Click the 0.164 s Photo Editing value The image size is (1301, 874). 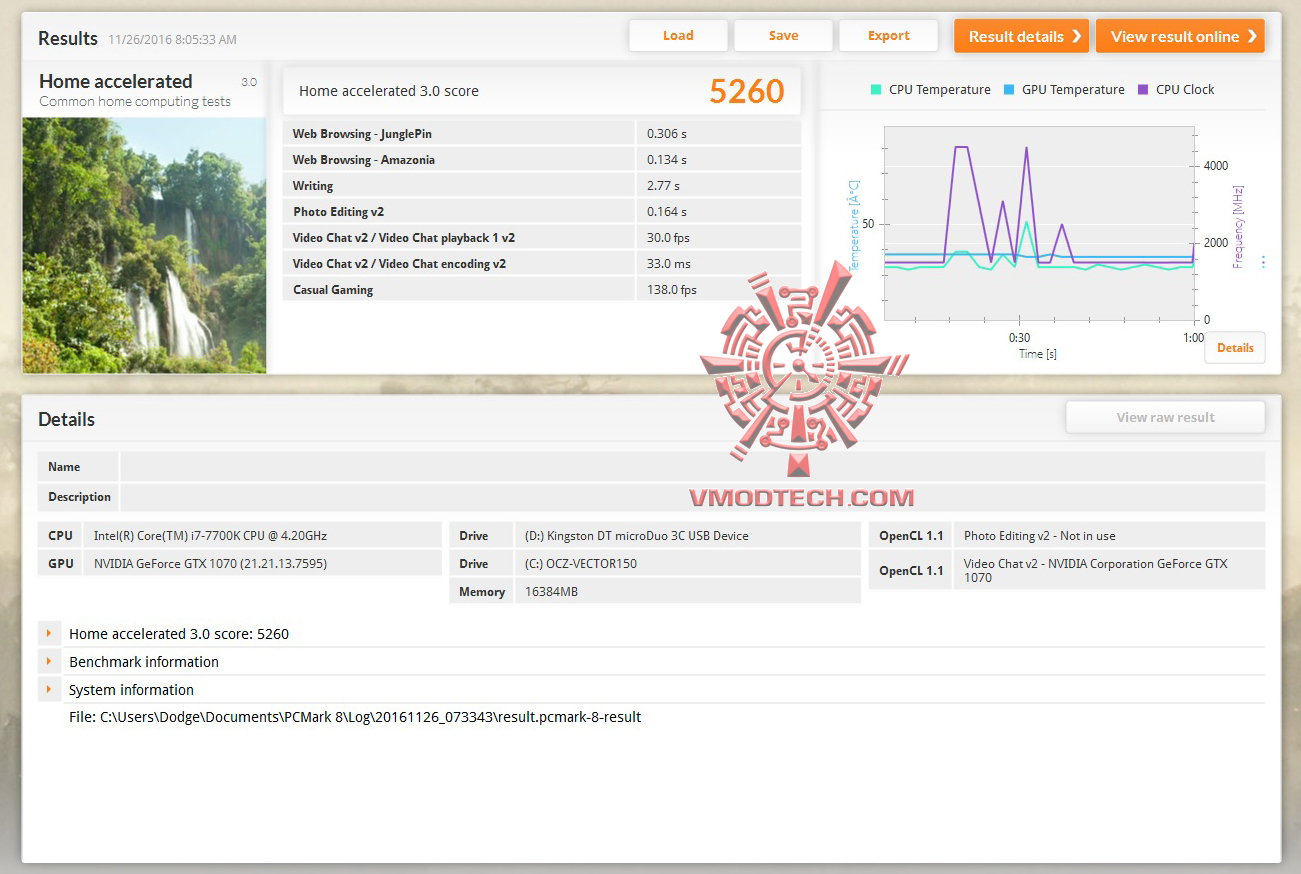[667, 212]
